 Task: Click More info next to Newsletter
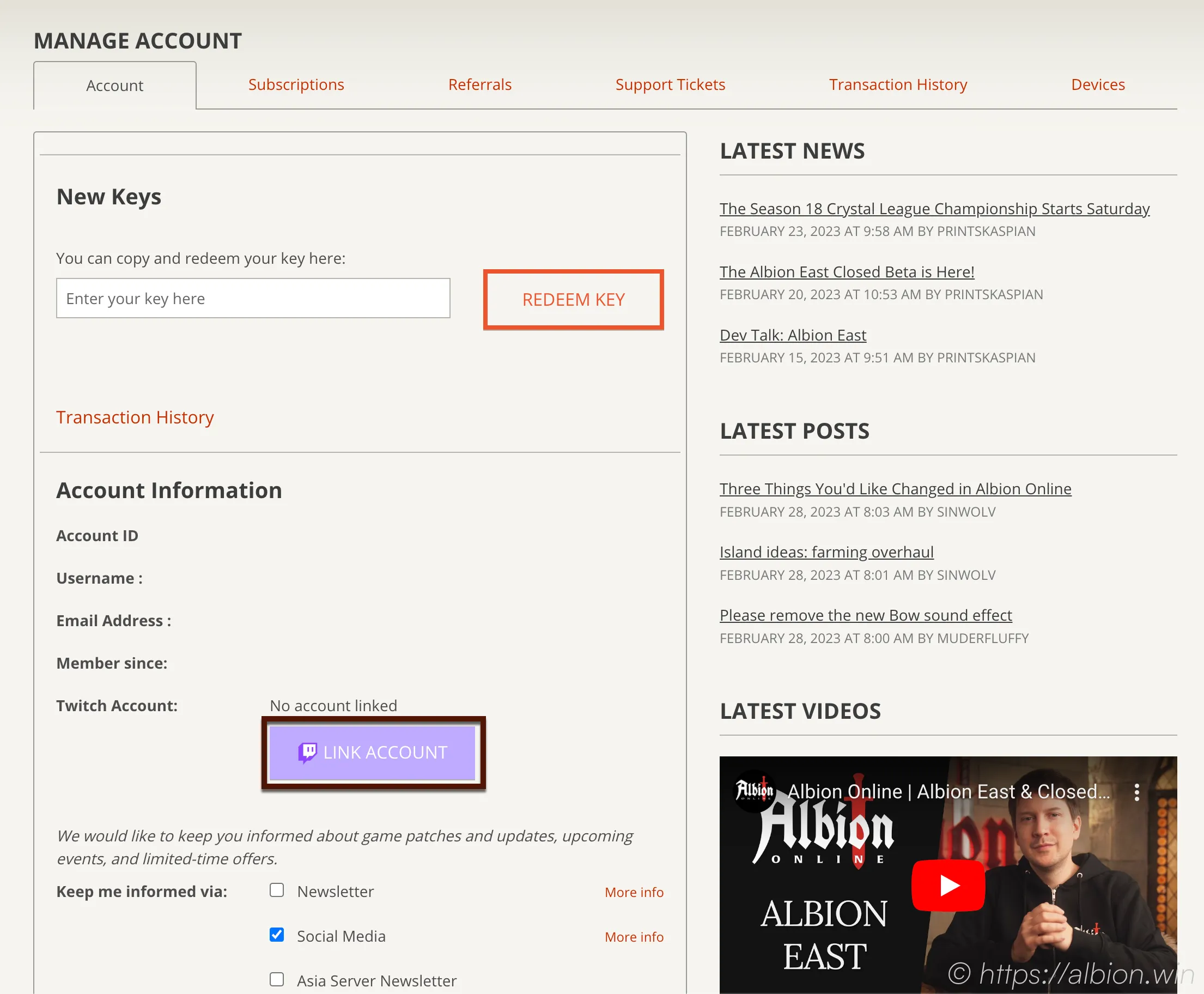tap(634, 892)
